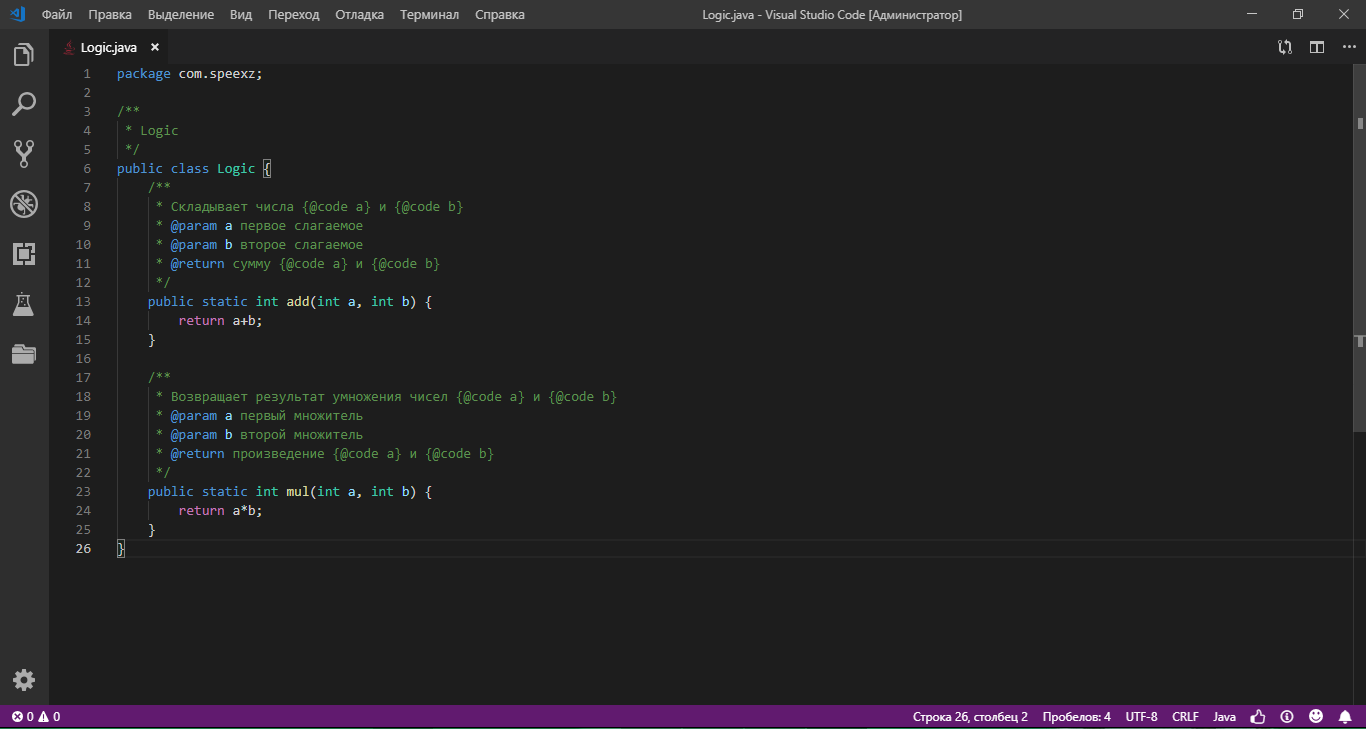Open the Explorer view in the activity bar

pos(24,54)
